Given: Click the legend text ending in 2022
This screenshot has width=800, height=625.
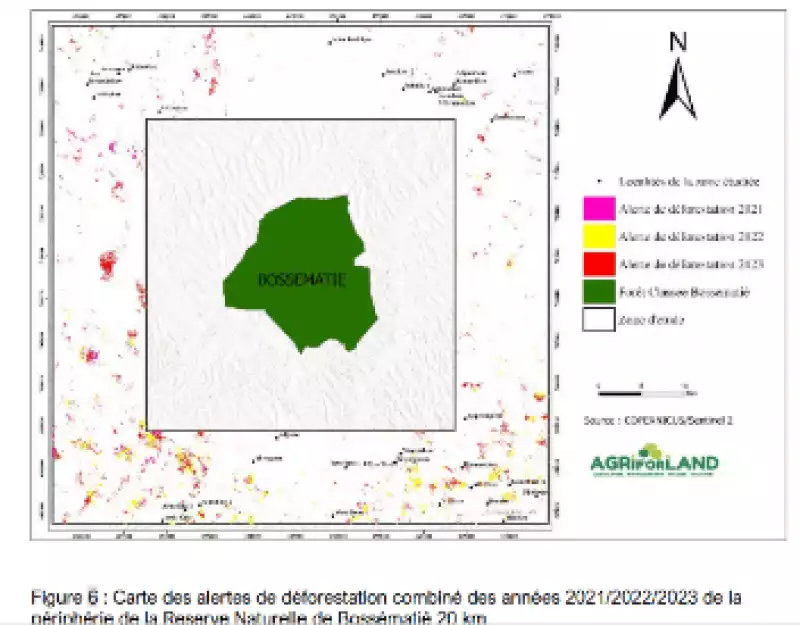Looking at the screenshot, I should tap(691, 237).
